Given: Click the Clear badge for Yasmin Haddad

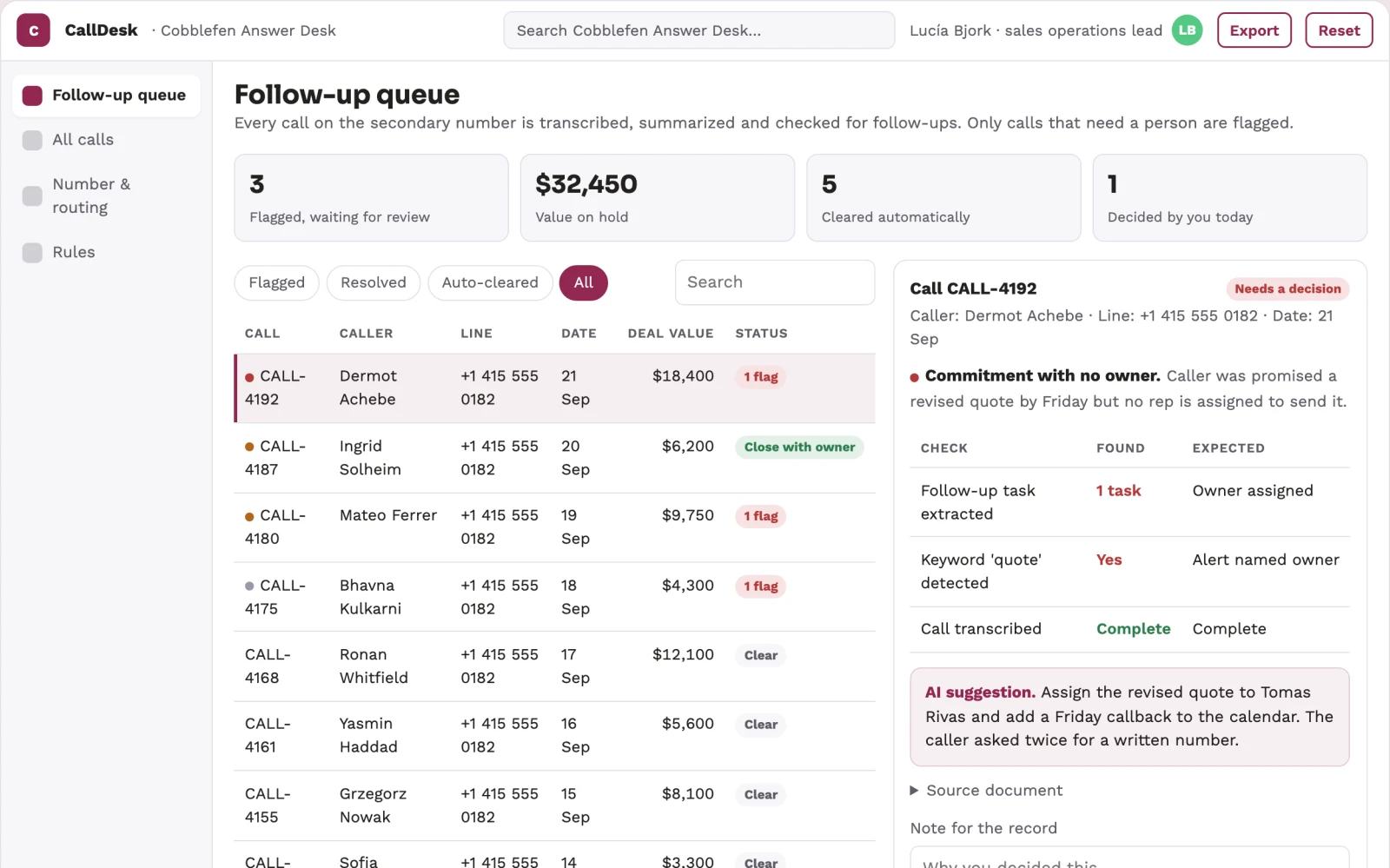Looking at the screenshot, I should [x=761, y=725].
